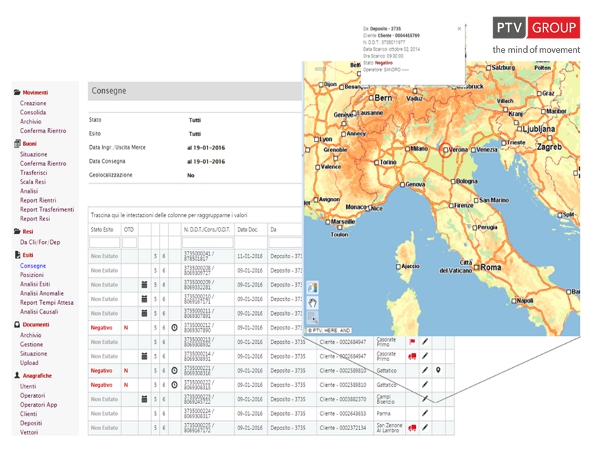The height and width of the screenshot is (450, 590).
Task: Open Creazione under Movimenti
Action: 33,103
